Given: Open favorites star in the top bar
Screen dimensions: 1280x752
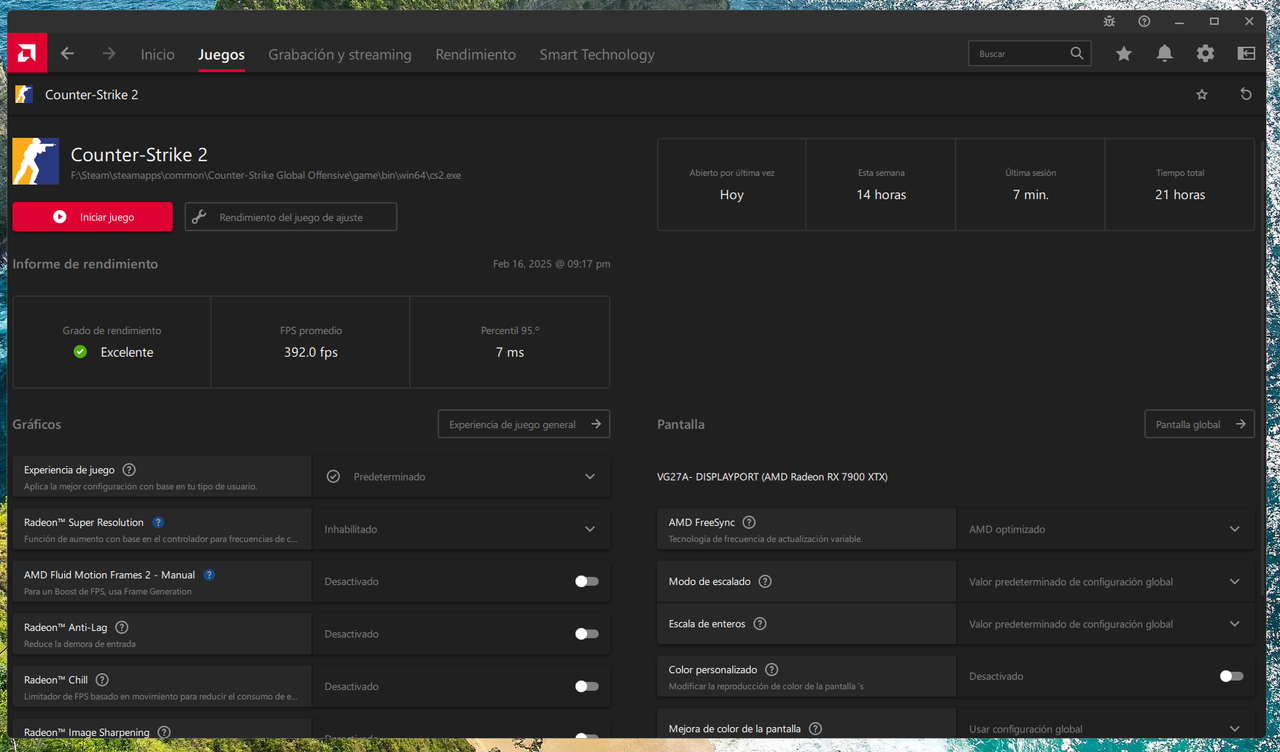Looking at the screenshot, I should [1124, 54].
